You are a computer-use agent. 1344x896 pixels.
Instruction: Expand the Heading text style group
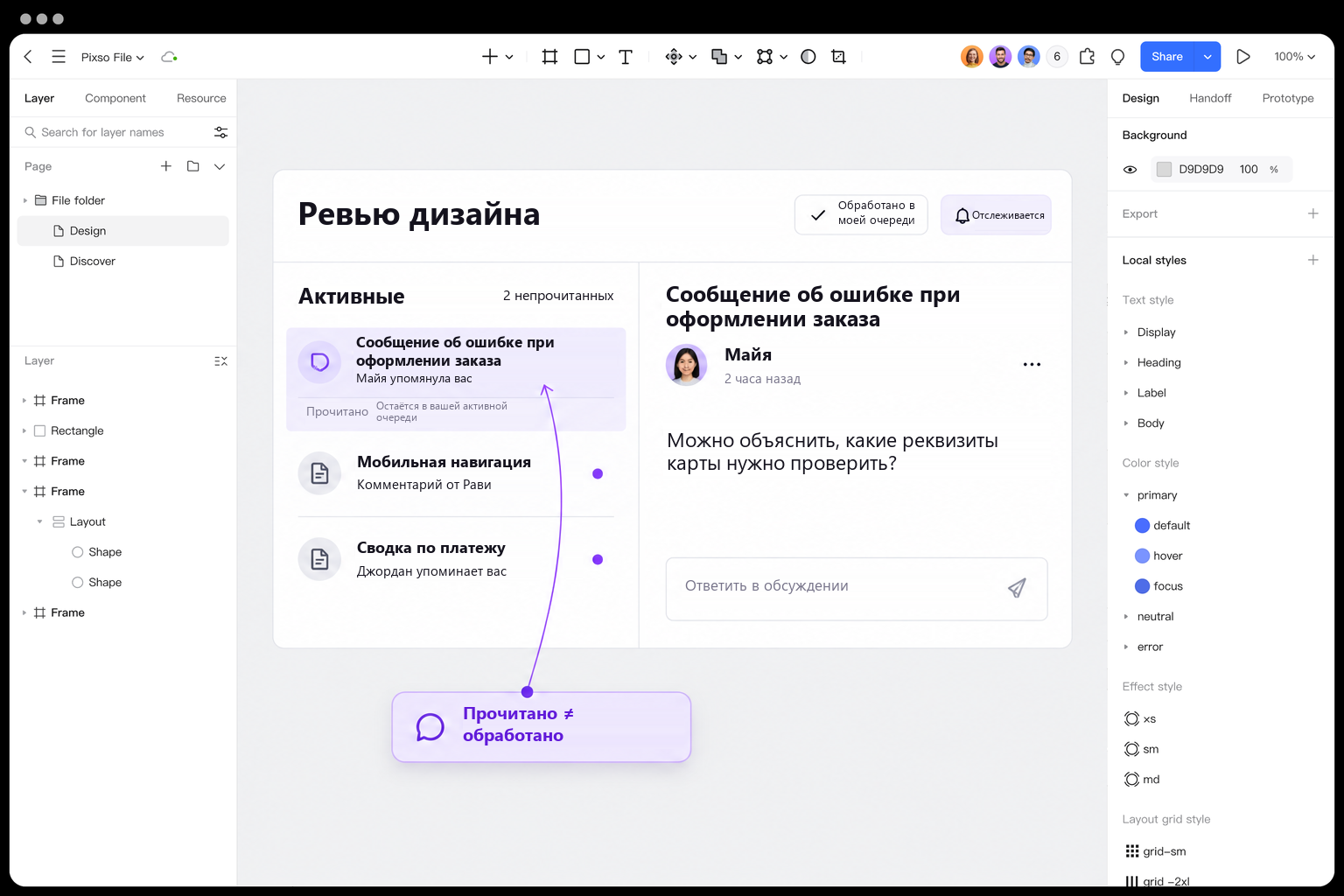pos(1126,362)
